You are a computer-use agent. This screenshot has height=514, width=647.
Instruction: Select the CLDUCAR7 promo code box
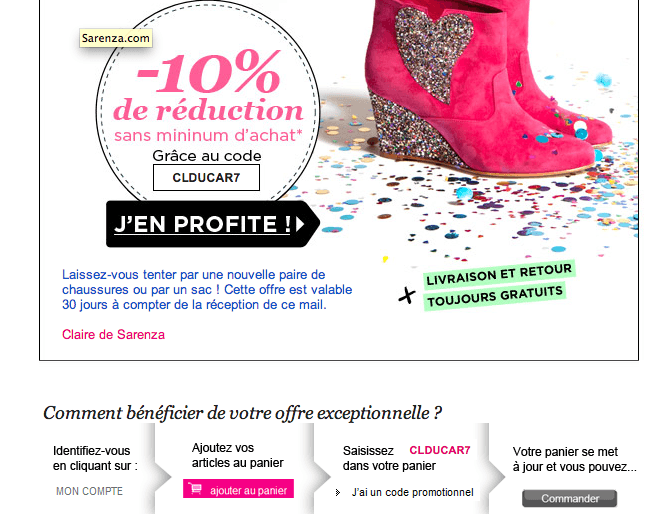(206, 177)
